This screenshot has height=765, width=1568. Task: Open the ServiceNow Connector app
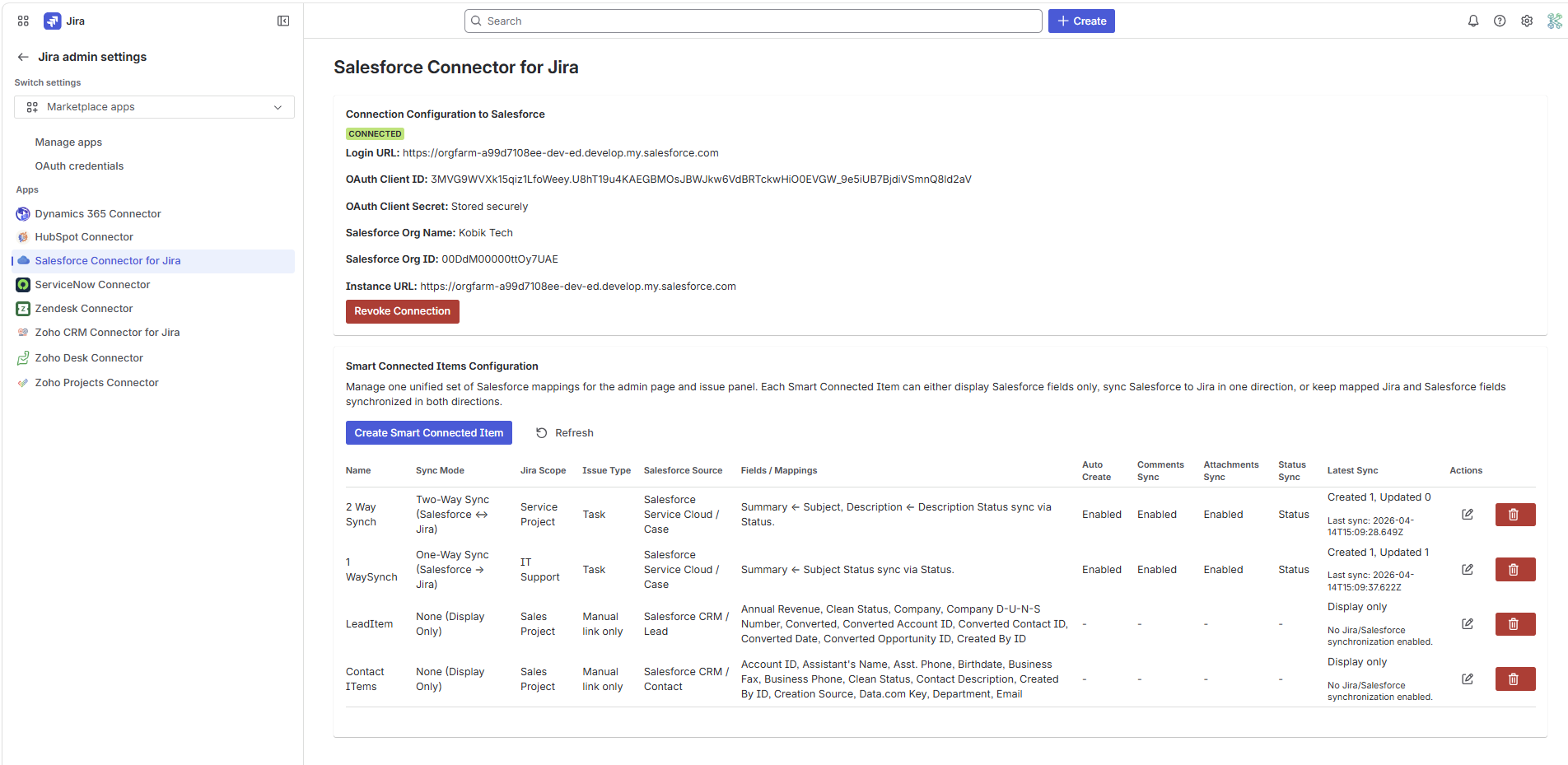point(92,285)
